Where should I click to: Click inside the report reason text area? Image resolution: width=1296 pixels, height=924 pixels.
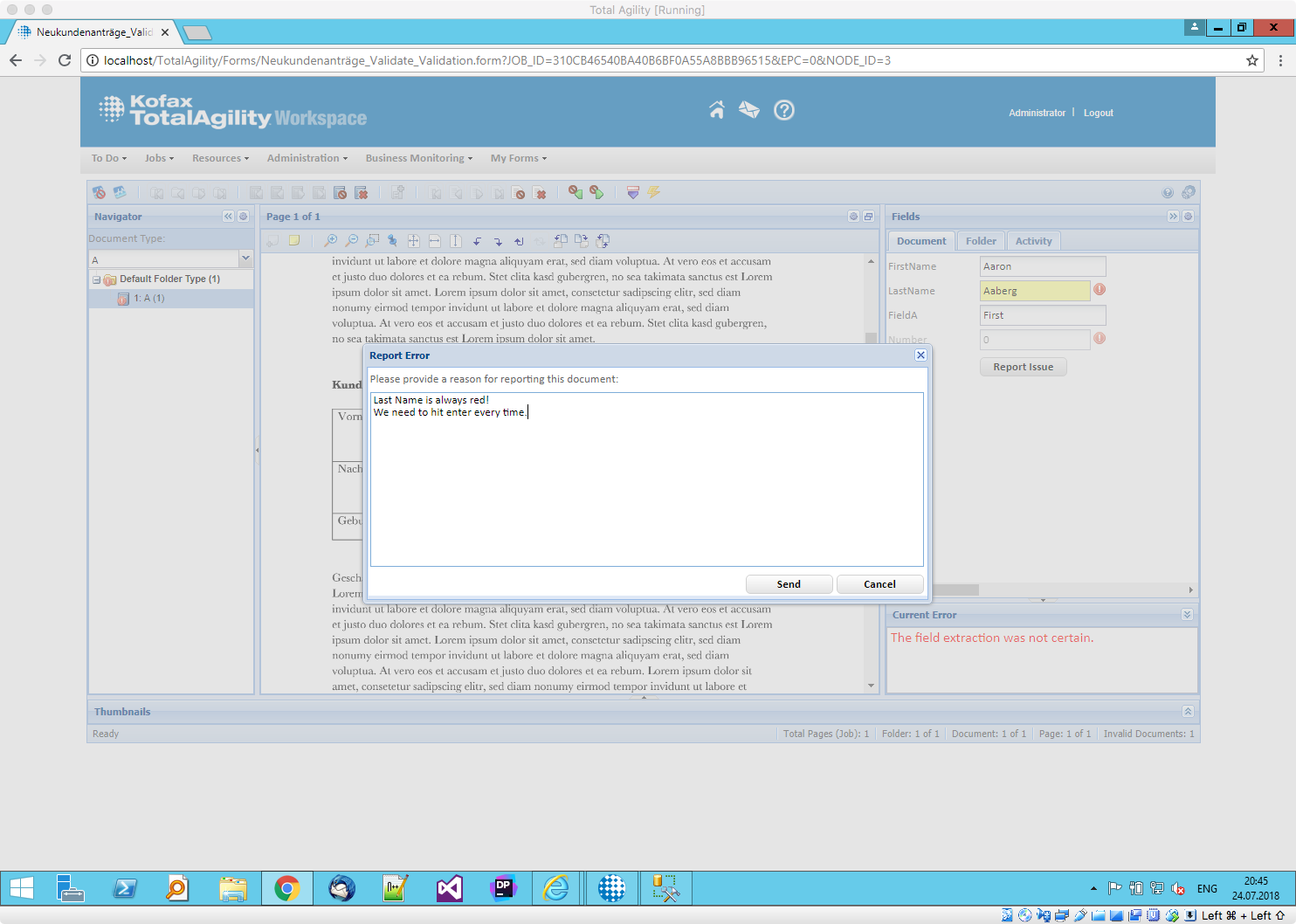pos(646,489)
